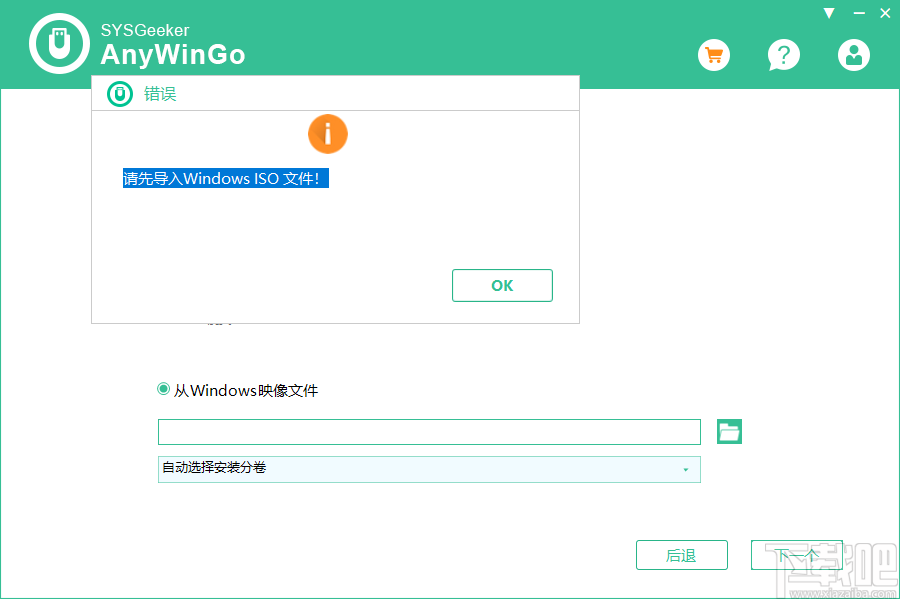Click the 下一个 next button
Image resolution: width=900 pixels, height=599 pixels.
pos(796,555)
